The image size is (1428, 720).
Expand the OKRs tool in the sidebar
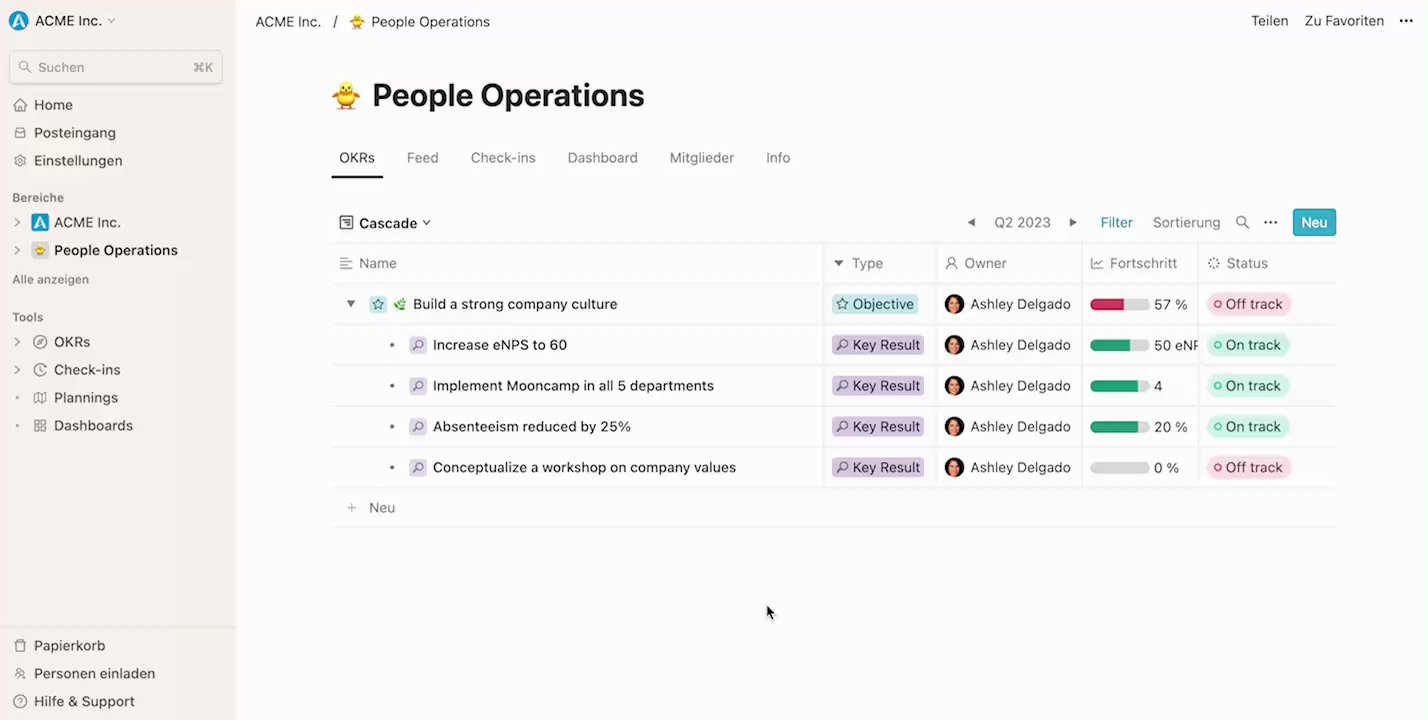point(17,342)
